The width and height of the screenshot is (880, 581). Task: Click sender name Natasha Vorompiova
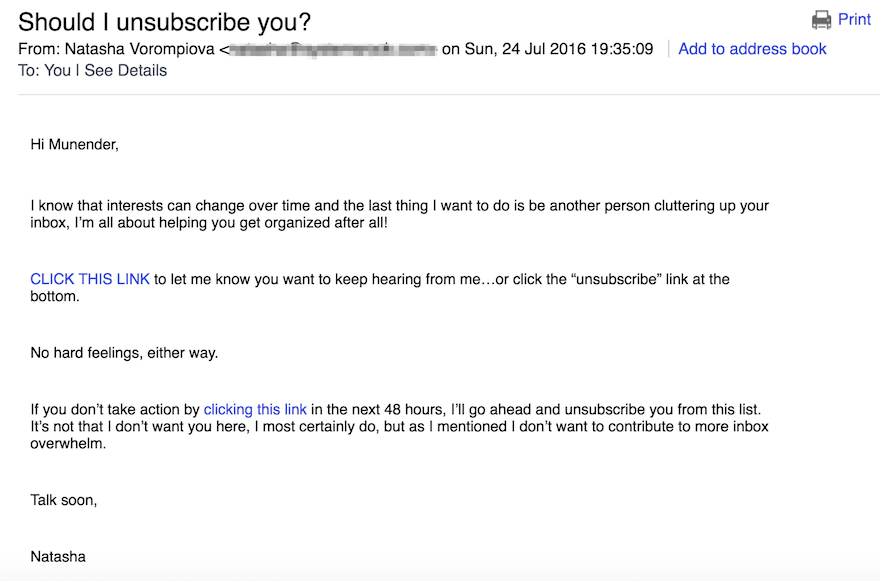pyautogui.click(x=139, y=49)
